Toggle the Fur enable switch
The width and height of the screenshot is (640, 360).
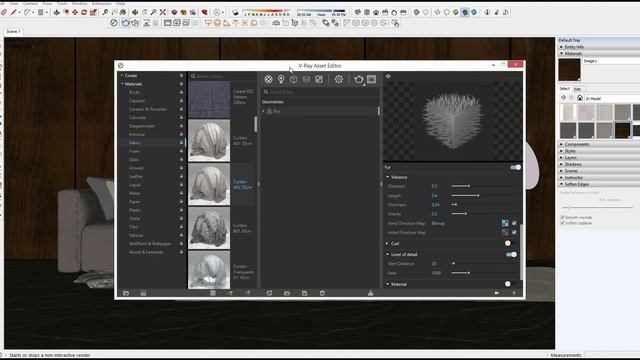tap(516, 167)
